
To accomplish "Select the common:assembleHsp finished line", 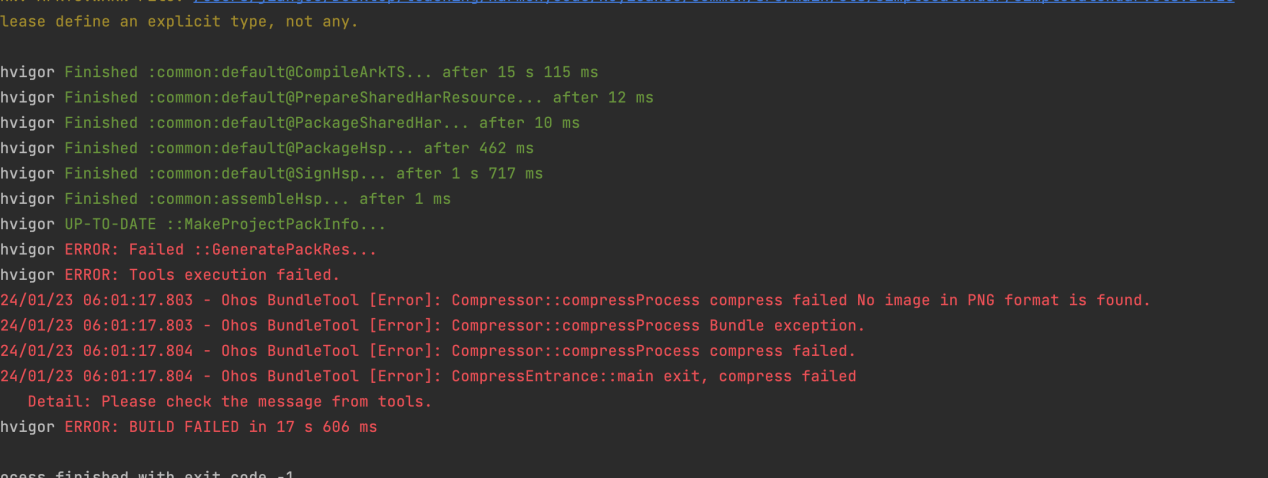I will pyautogui.click(x=226, y=199).
